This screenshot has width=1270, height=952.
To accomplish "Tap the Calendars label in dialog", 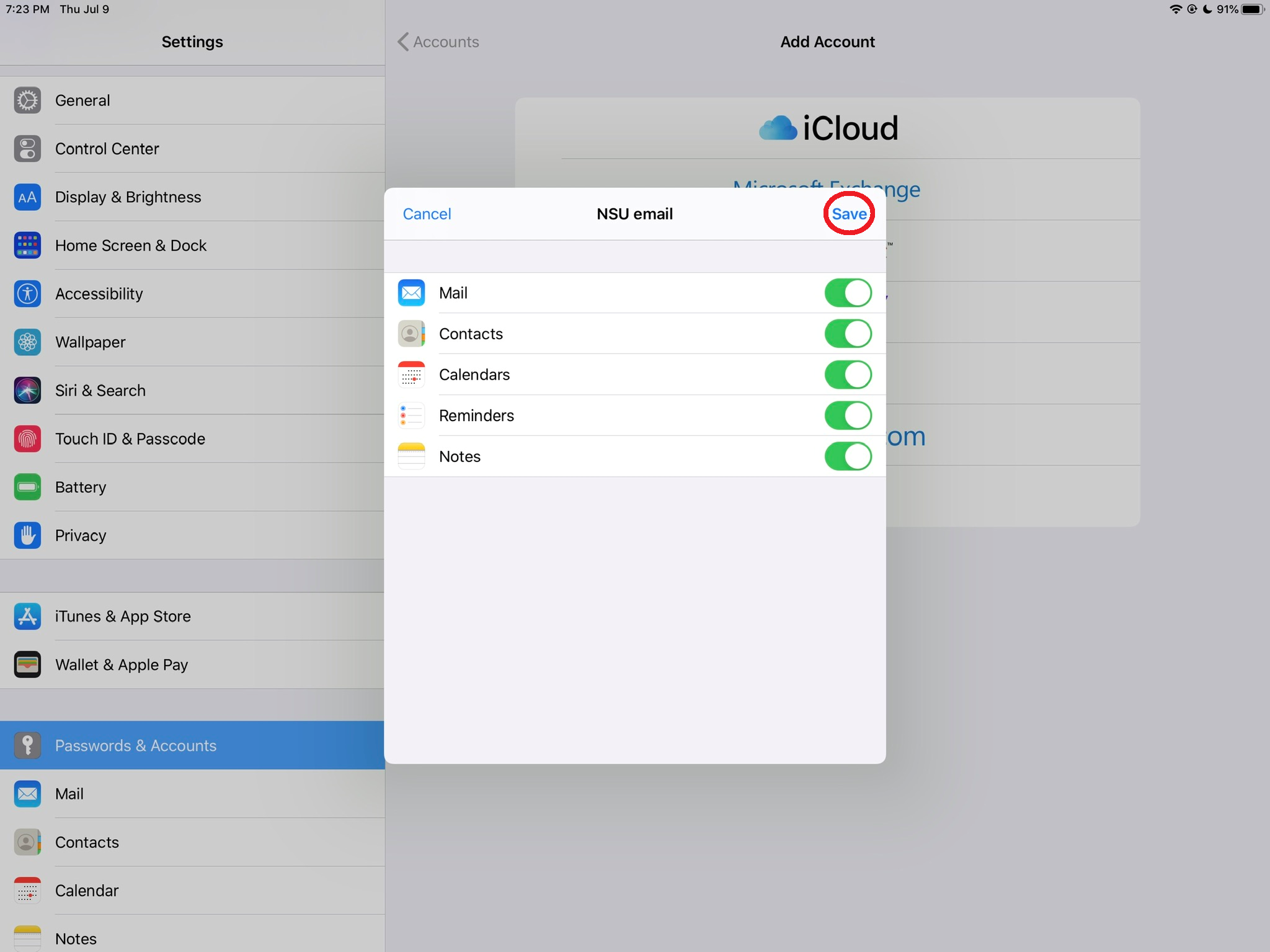I will click(x=474, y=375).
